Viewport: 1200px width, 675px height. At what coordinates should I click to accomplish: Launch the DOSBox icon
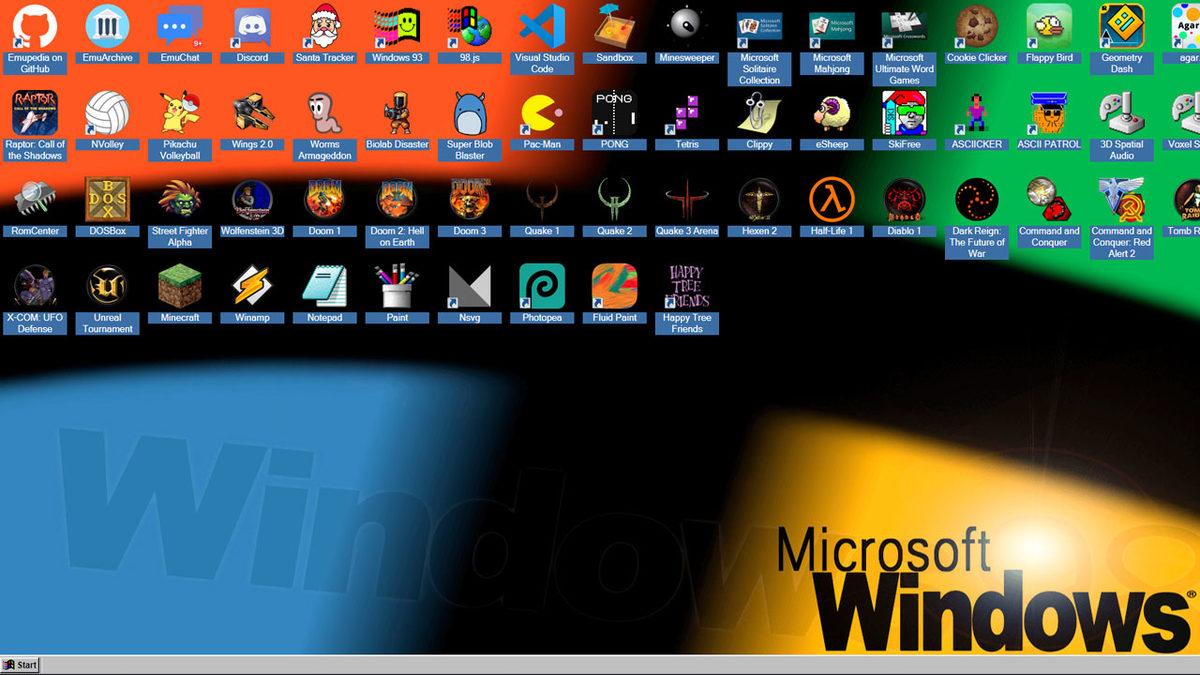107,200
